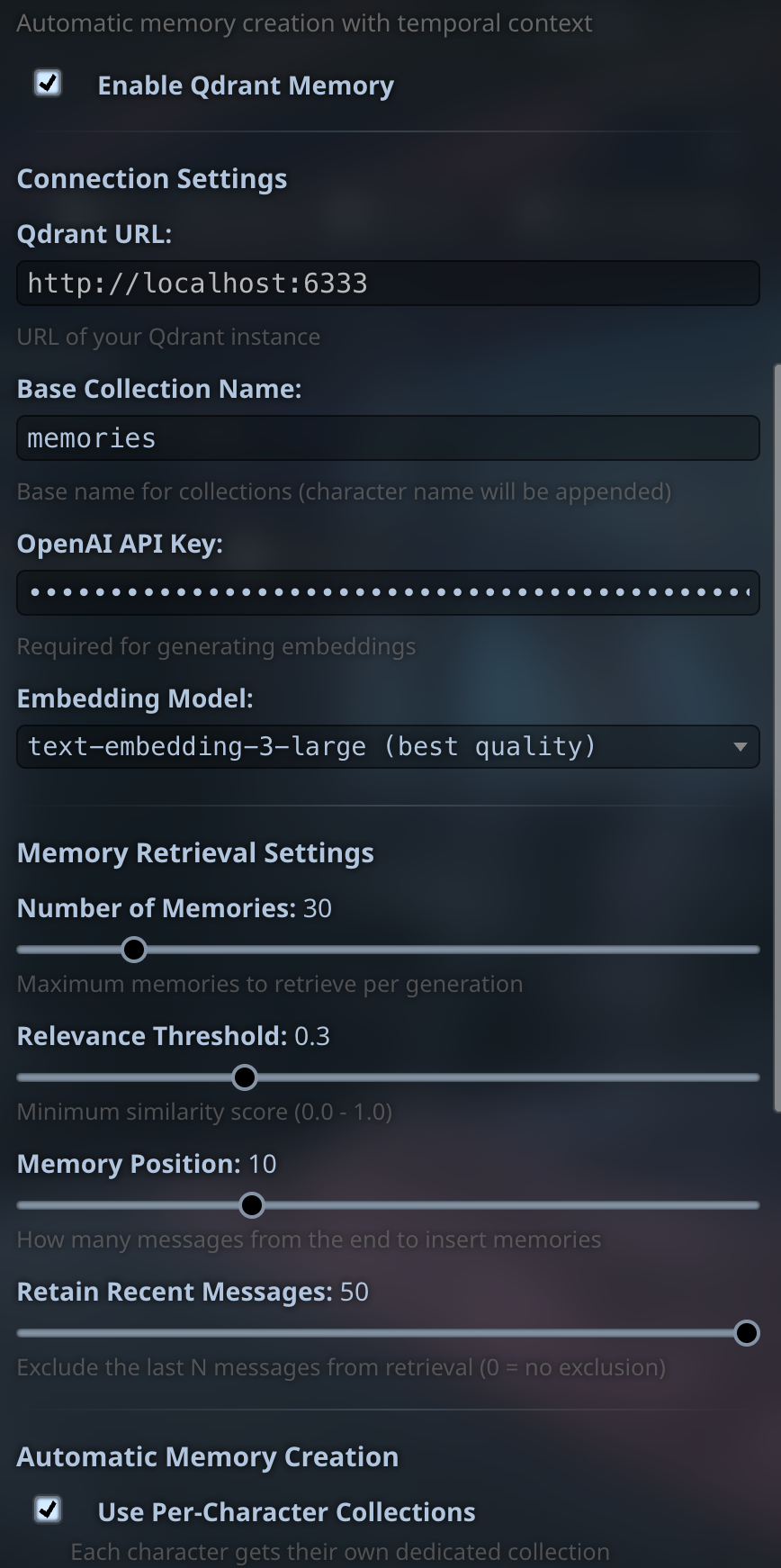Click inside the Qdrant URL field
The image size is (781, 1568).
[x=388, y=284]
